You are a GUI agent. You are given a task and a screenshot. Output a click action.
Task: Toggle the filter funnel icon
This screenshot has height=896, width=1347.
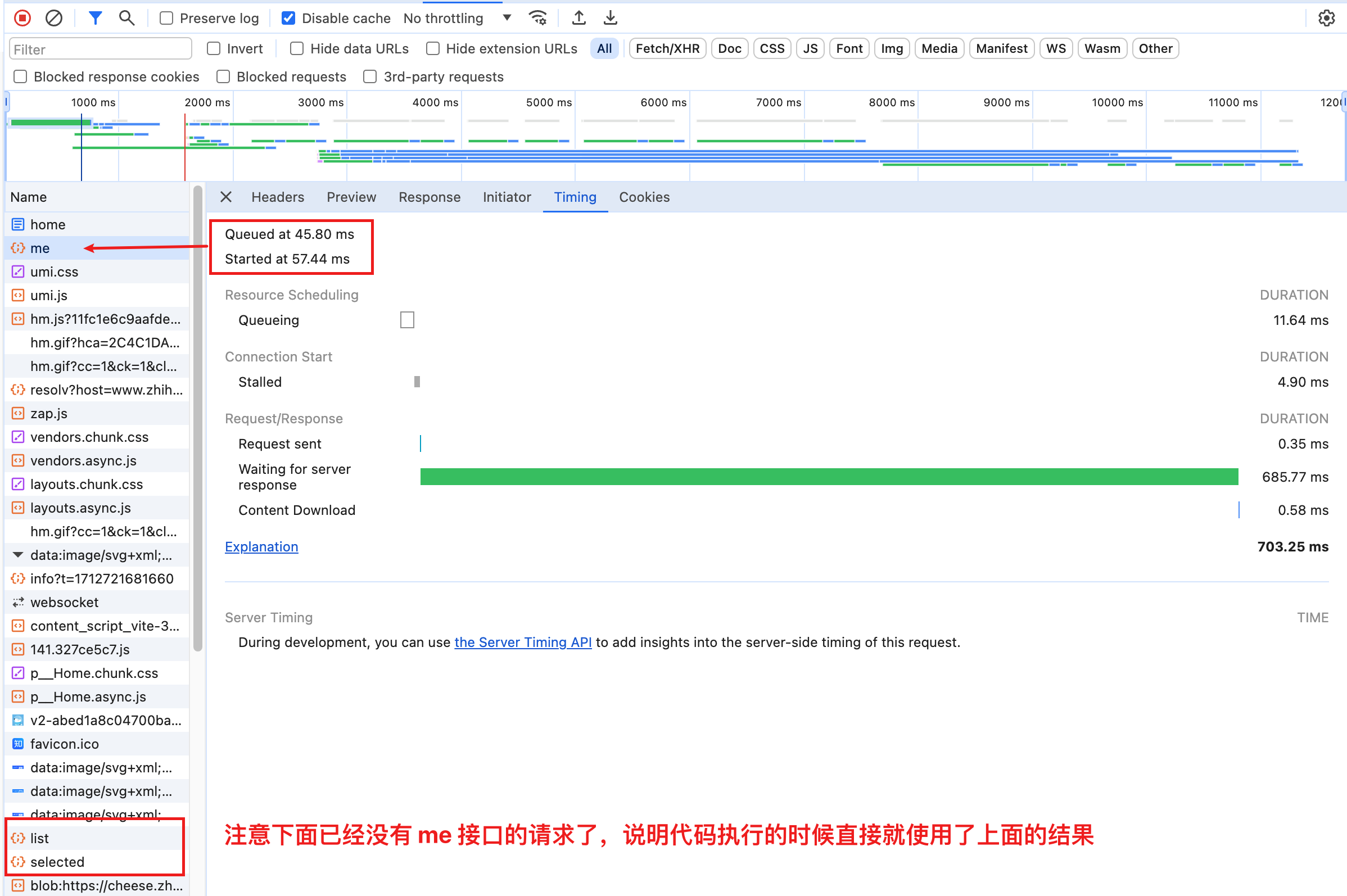point(96,19)
